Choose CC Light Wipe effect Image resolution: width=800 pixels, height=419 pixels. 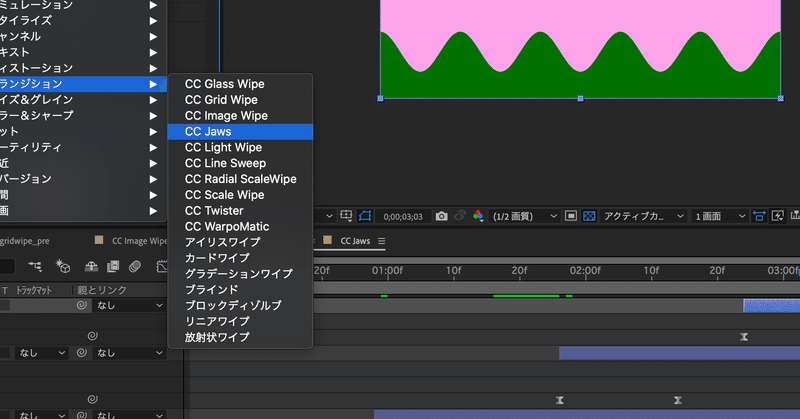coord(240,147)
